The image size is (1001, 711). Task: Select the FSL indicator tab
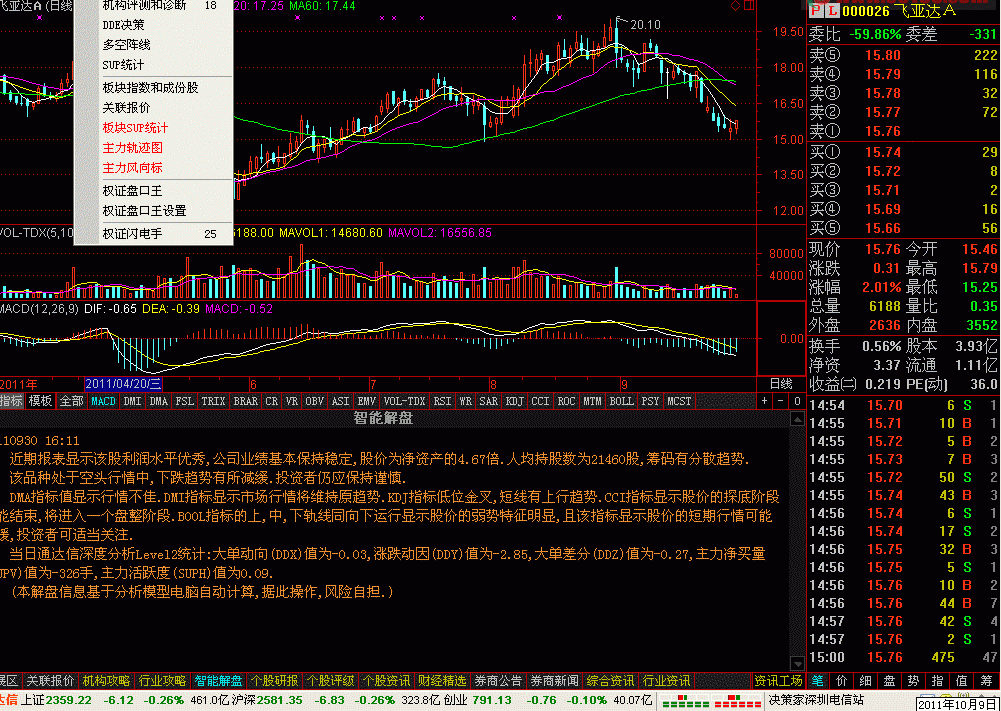point(184,401)
